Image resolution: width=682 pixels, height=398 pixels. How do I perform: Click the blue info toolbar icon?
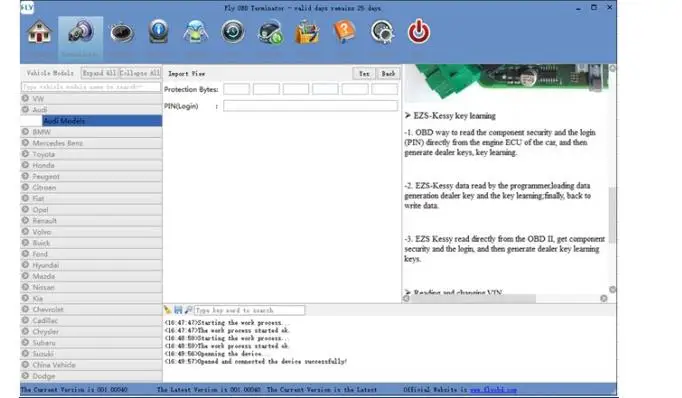(158, 32)
